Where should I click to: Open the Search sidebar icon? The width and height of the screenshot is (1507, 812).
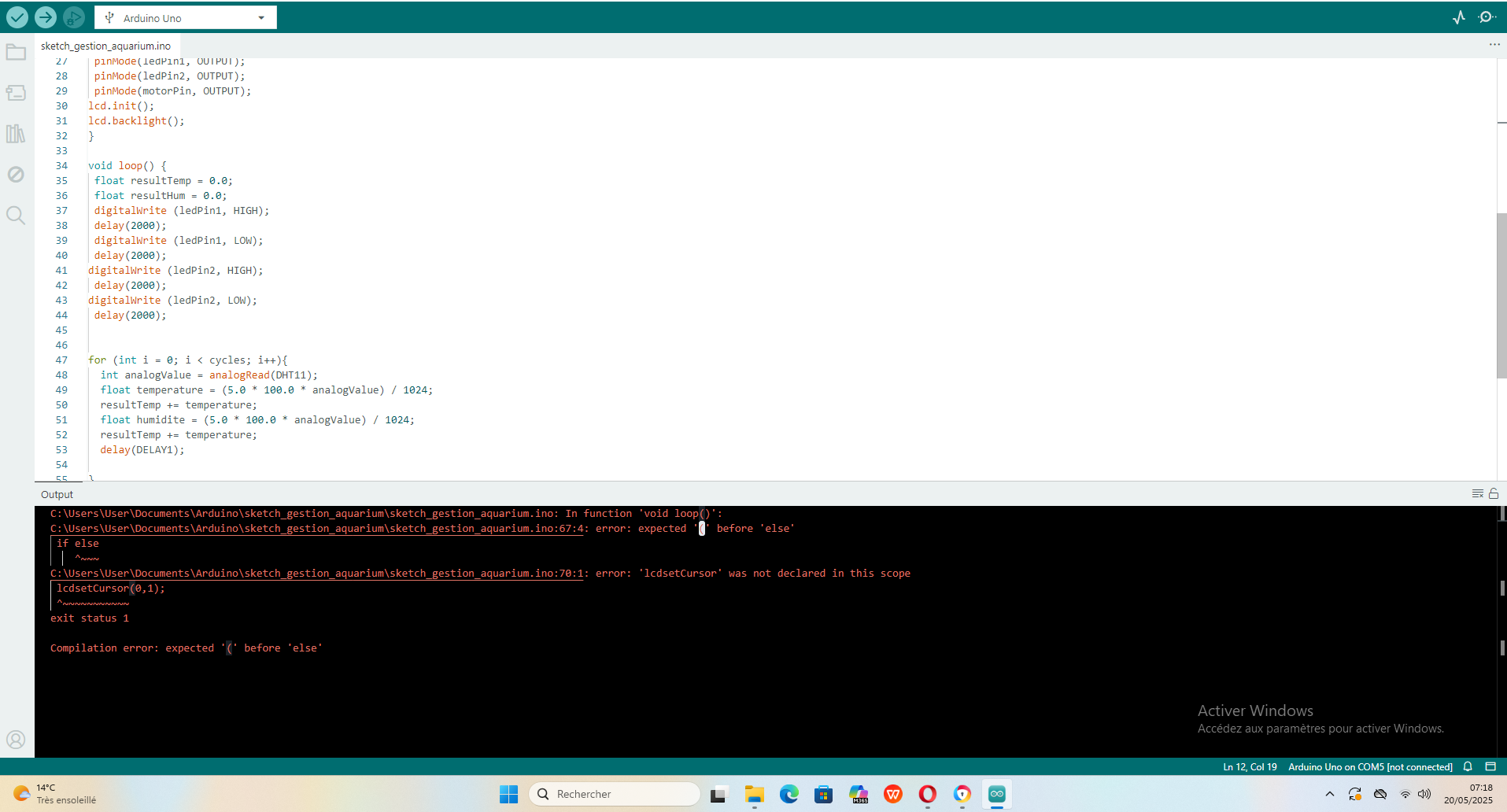16,215
